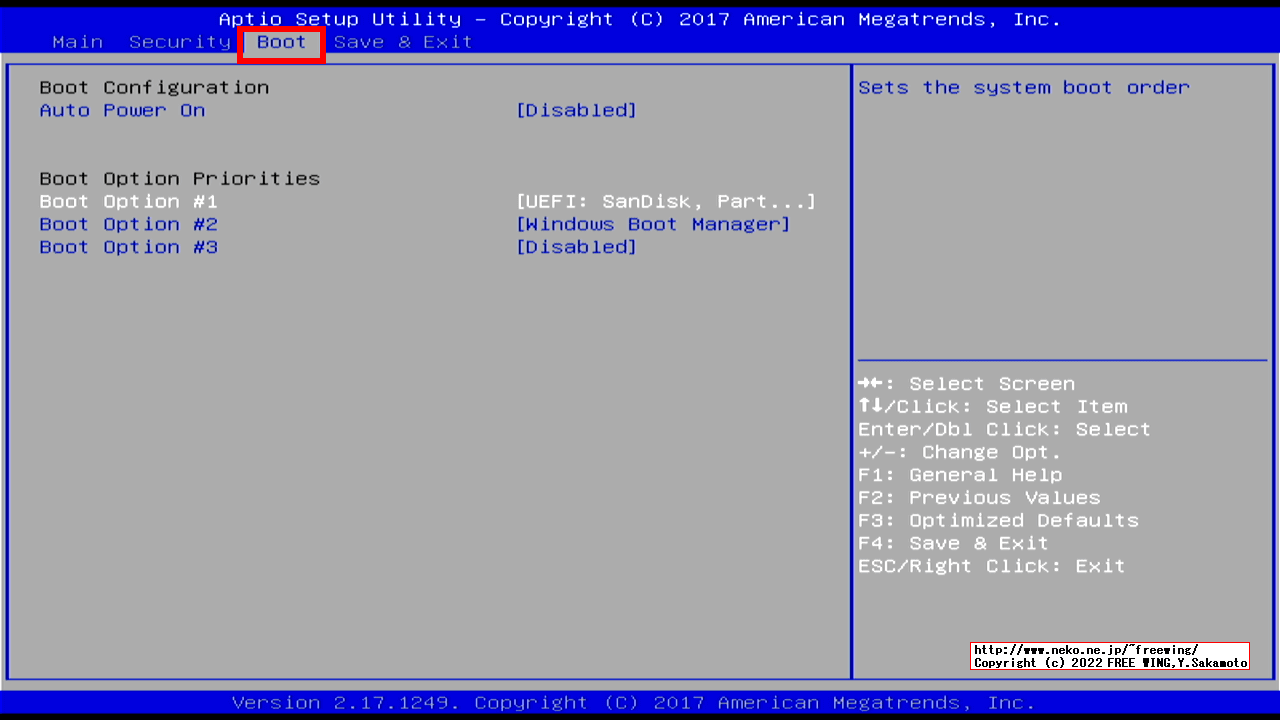Click the F2: Previous Values hint
Viewport: 1280px width, 720px height.
pos(979,498)
